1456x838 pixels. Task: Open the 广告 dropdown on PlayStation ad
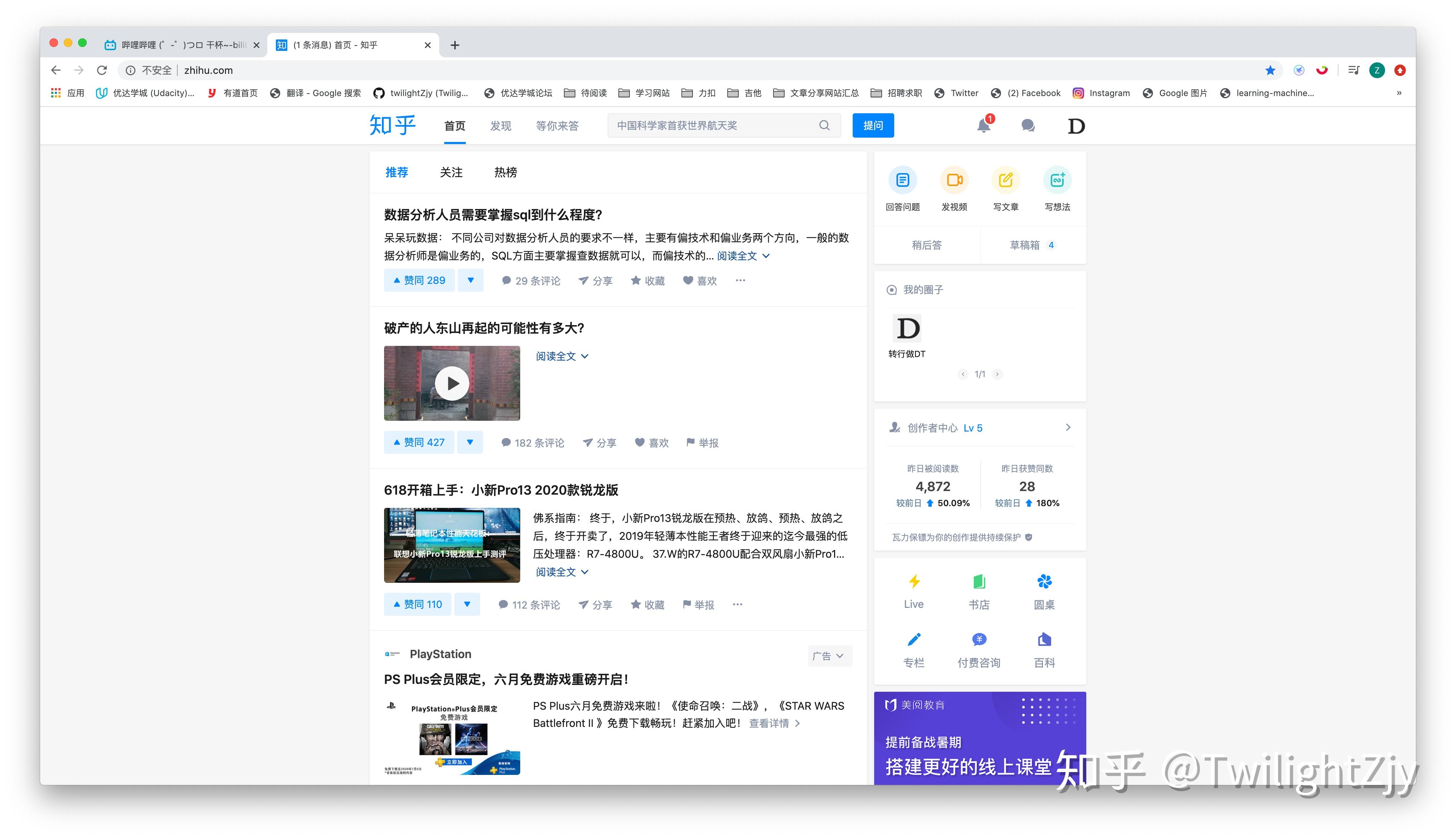(829, 656)
